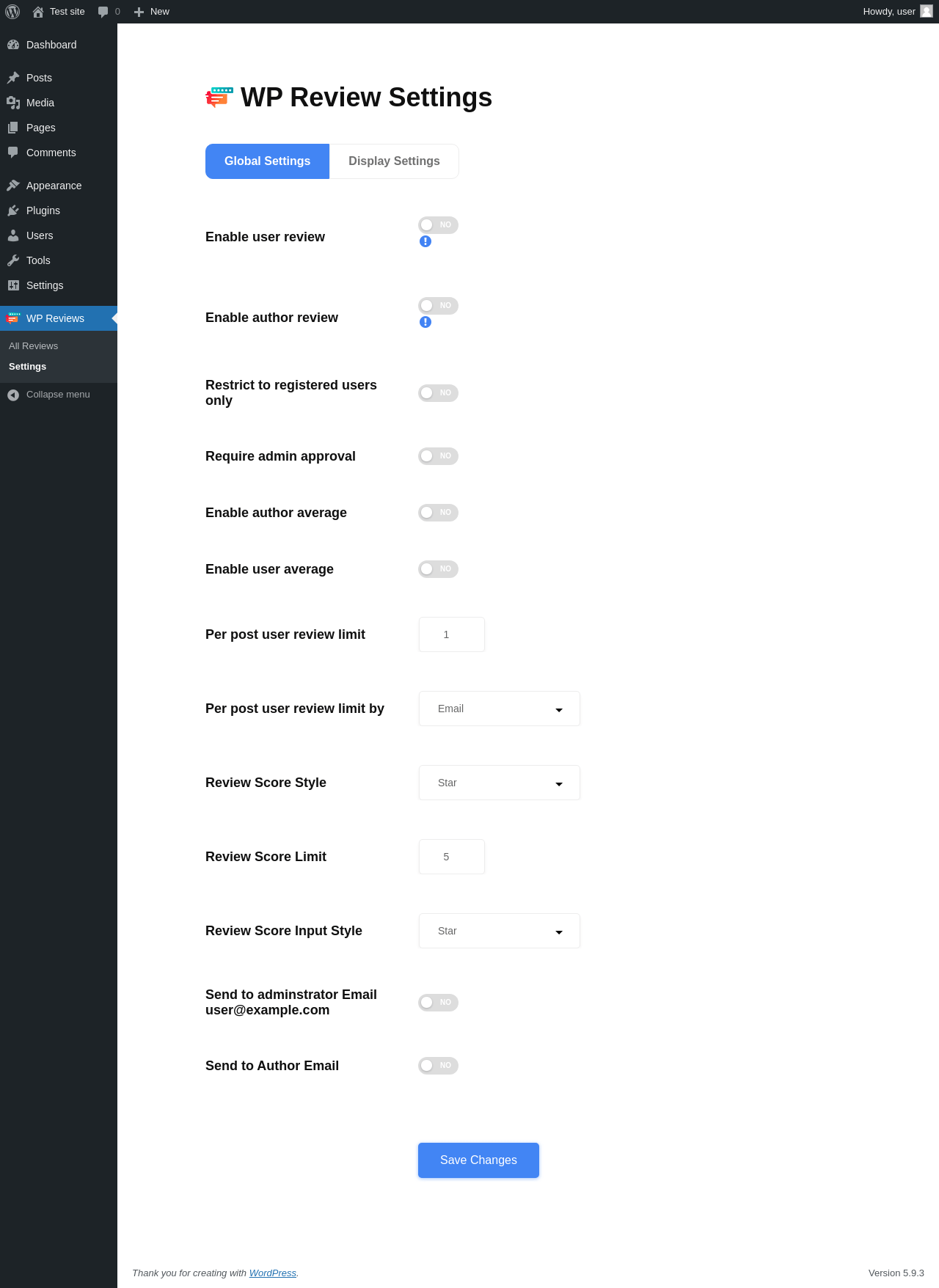The height and width of the screenshot is (1288, 939).
Task: Open the comments bubble icon in admin bar
Action: click(x=103, y=12)
